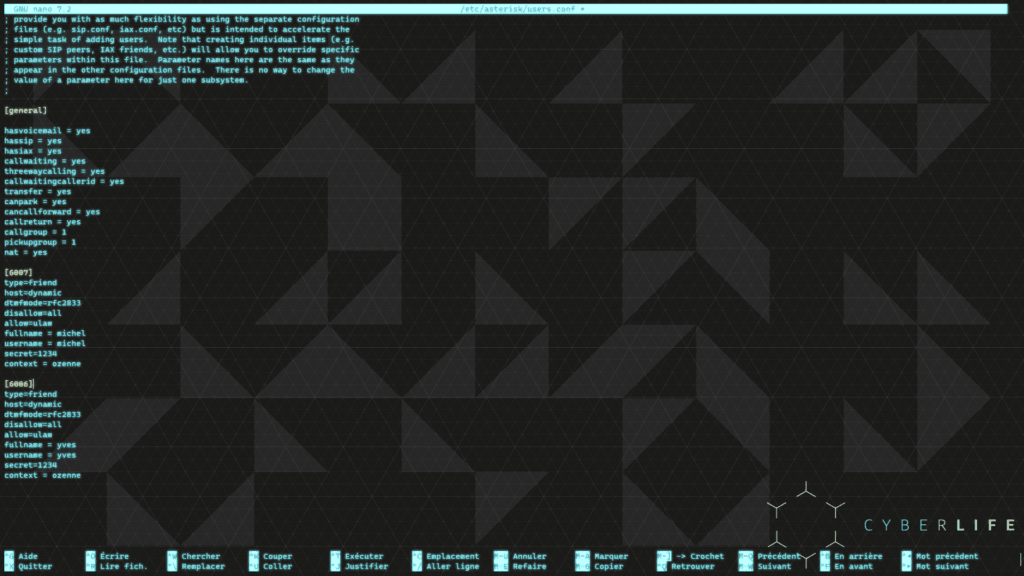Viewport: 1024px width, 576px height.
Task: Click the Lire fich. shortcut
Action: coord(123,566)
